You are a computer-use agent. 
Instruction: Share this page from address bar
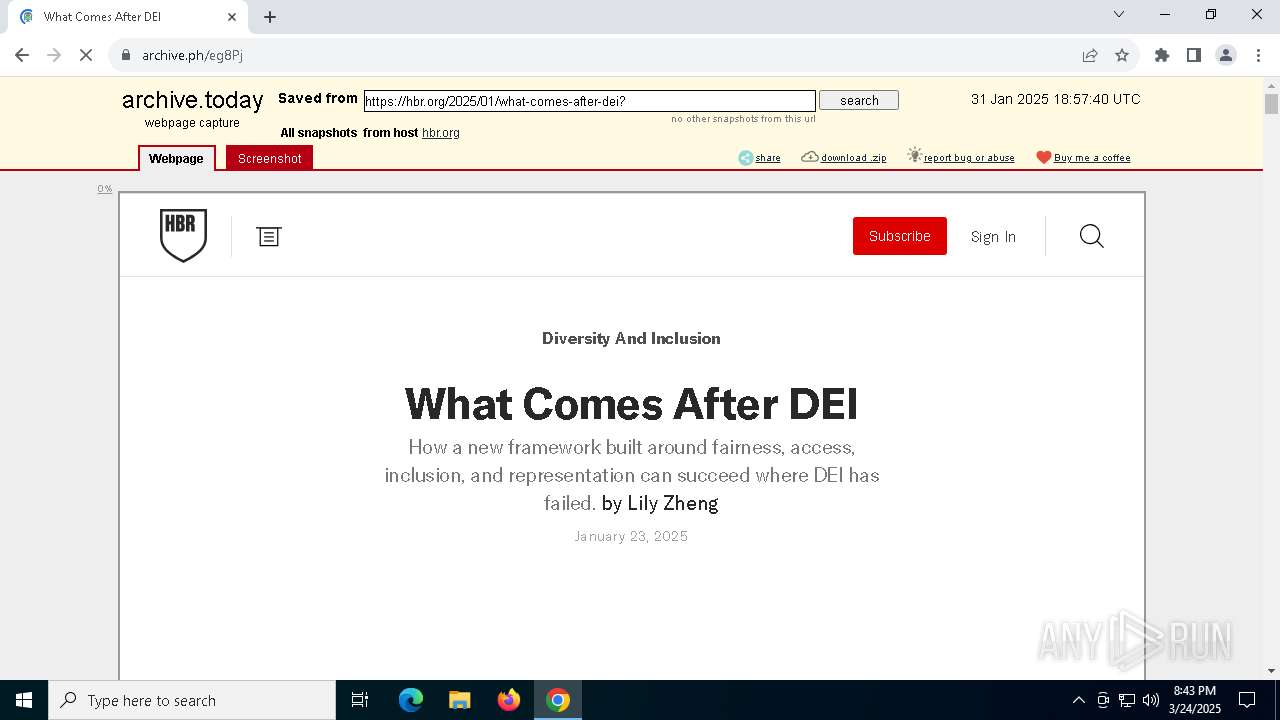[x=1090, y=55]
